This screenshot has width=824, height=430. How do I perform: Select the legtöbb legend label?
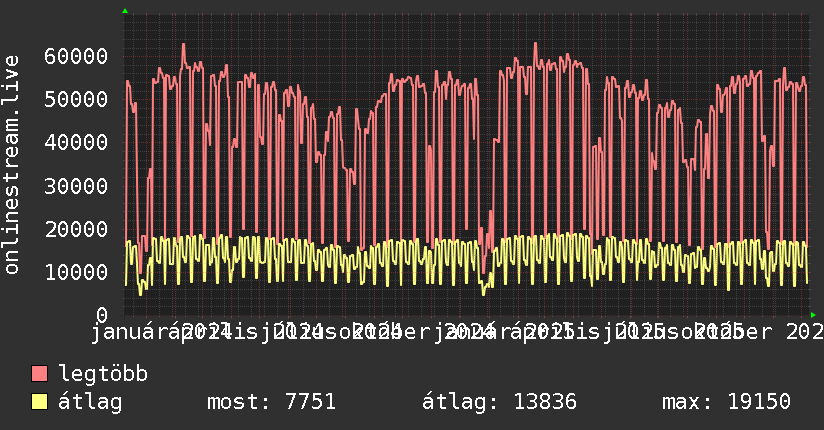(x=103, y=375)
